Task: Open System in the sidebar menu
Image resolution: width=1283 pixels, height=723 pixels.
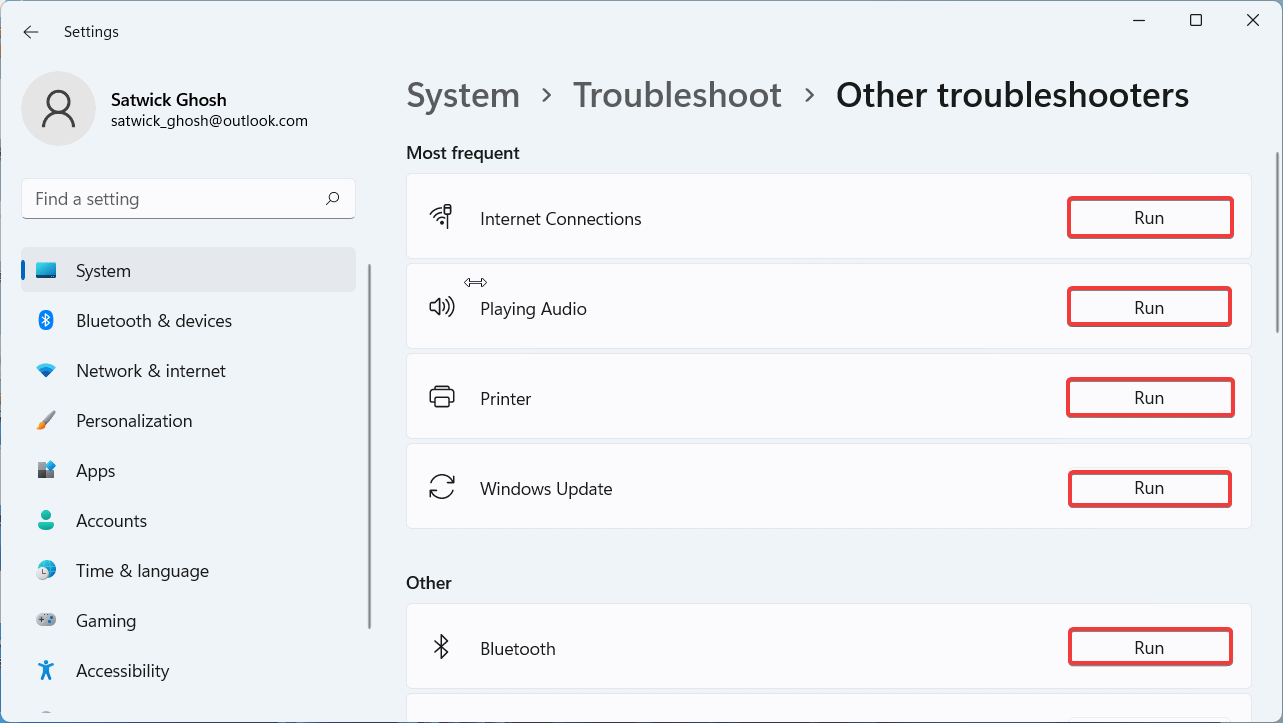Action: pyautogui.click(x=188, y=270)
